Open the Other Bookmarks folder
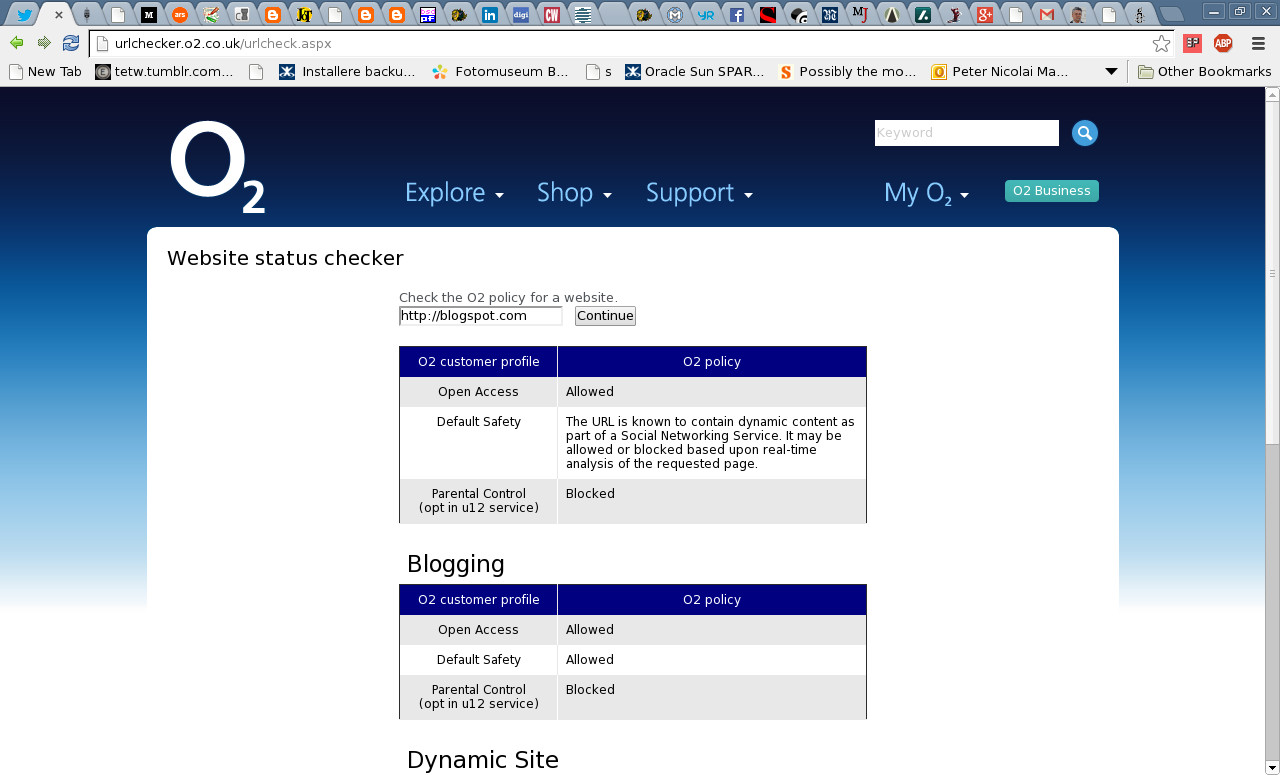Screen dimensions: 1280x775 (1205, 72)
